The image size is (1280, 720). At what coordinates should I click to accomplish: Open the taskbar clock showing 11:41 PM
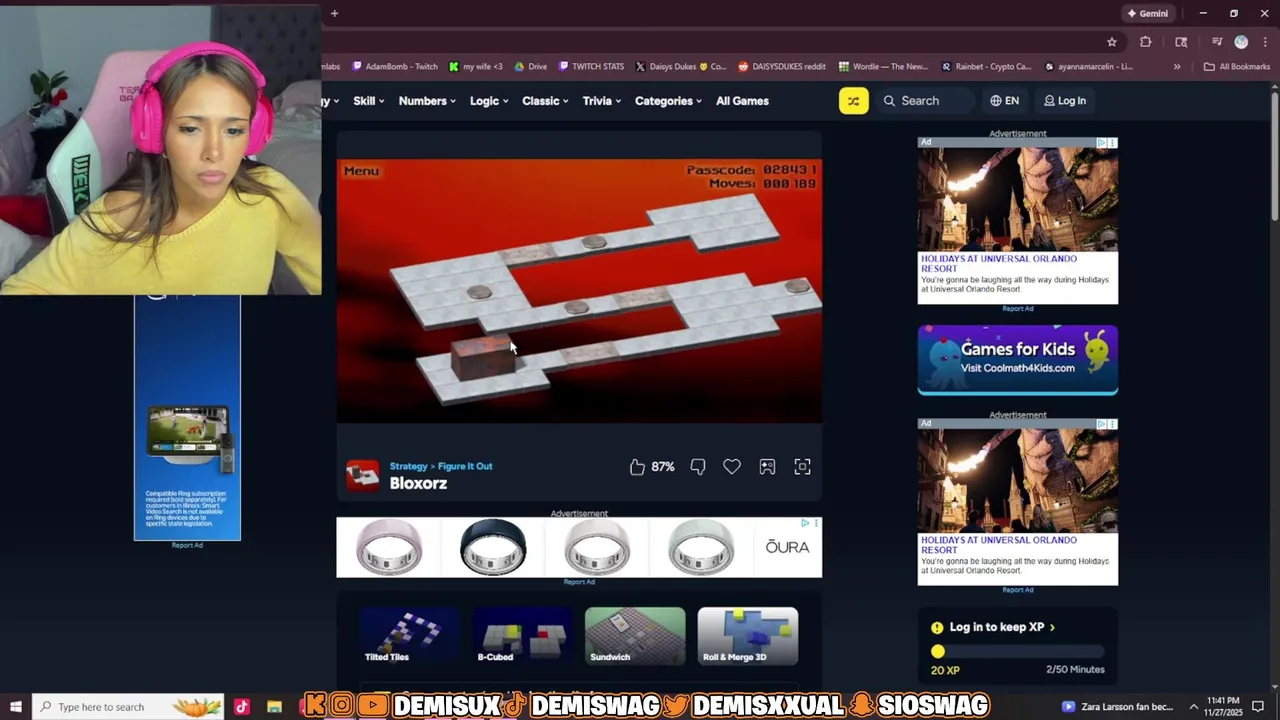[x=1222, y=707]
